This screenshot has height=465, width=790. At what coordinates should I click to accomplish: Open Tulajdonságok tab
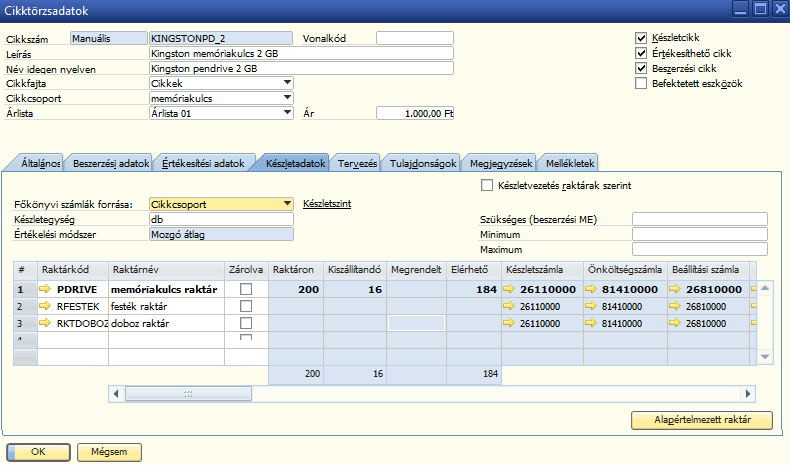423,163
